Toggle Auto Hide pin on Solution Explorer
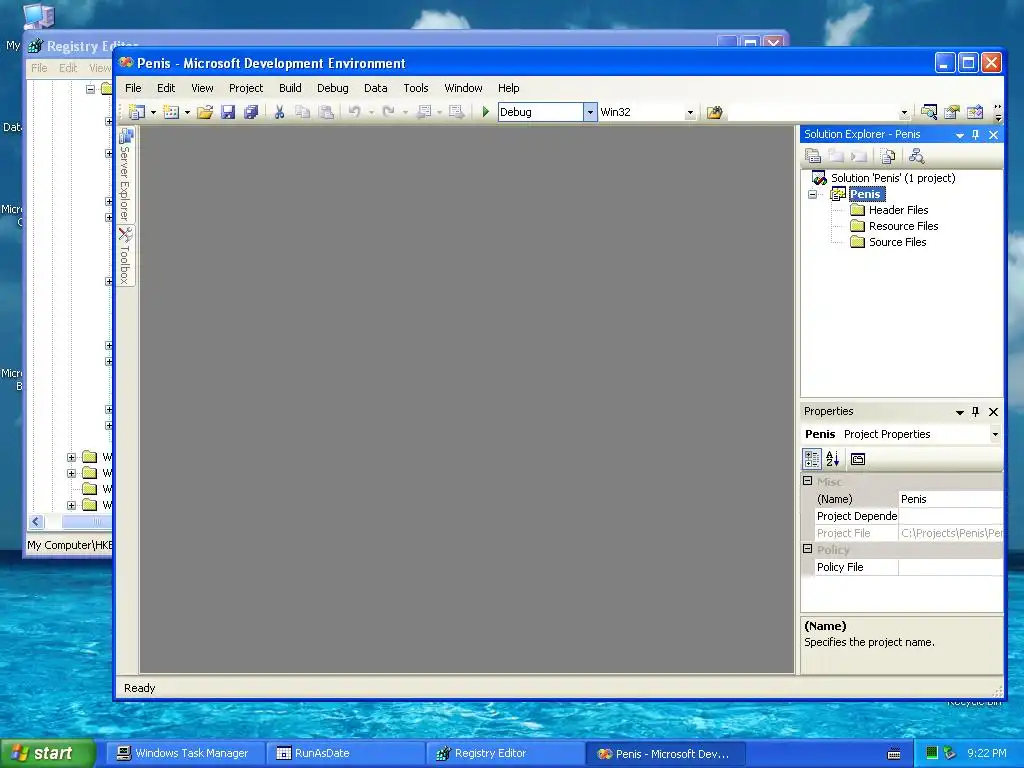Screen dimensions: 1024x768 [976, 135]
